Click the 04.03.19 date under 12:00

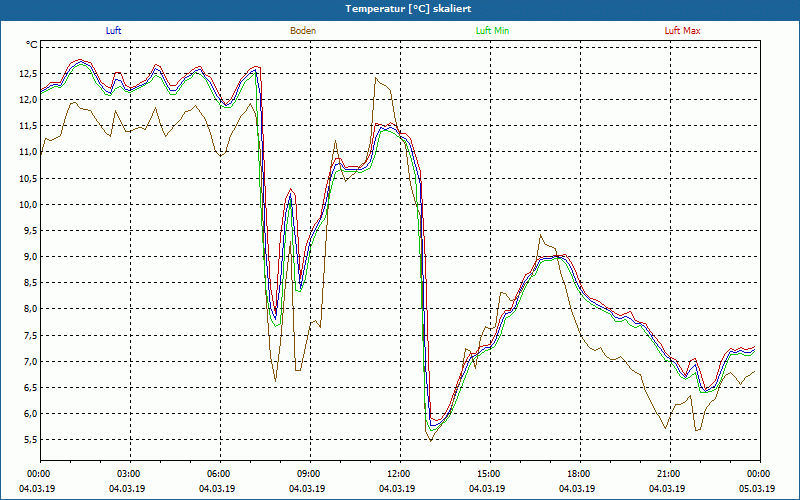point(397,488)
